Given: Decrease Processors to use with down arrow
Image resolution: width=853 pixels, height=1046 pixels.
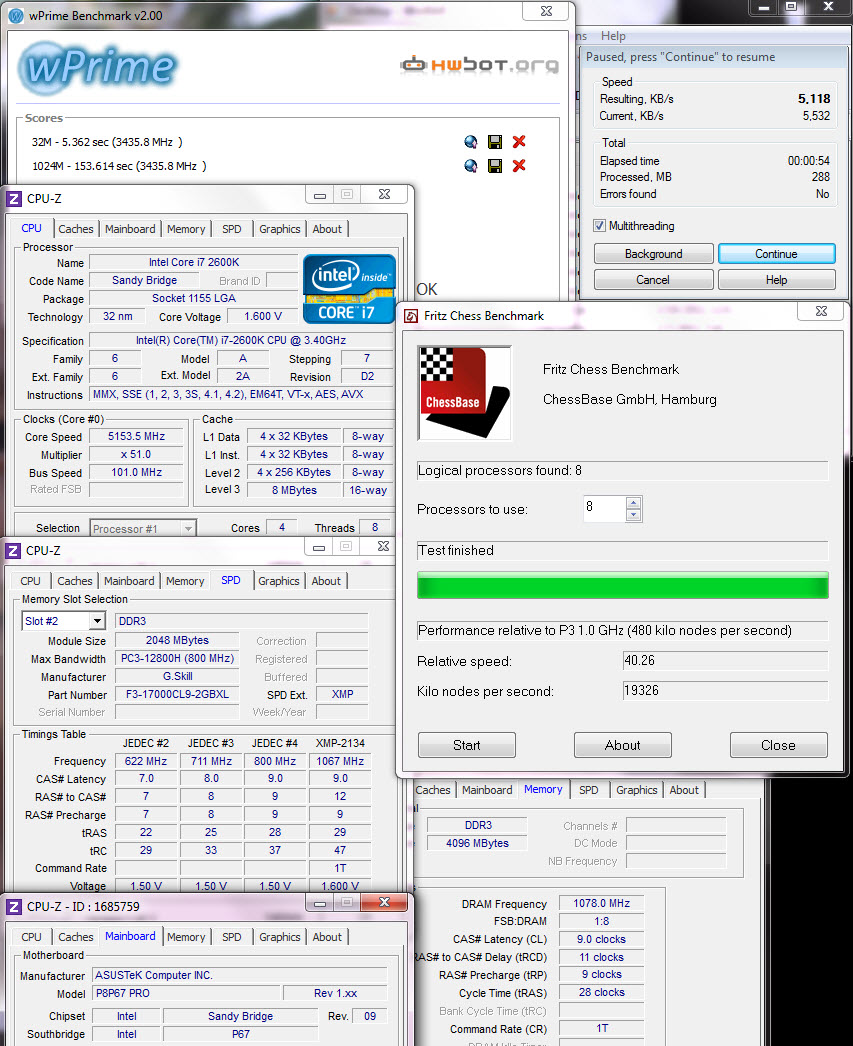Looking at the screenshot, I should point(634,515).
